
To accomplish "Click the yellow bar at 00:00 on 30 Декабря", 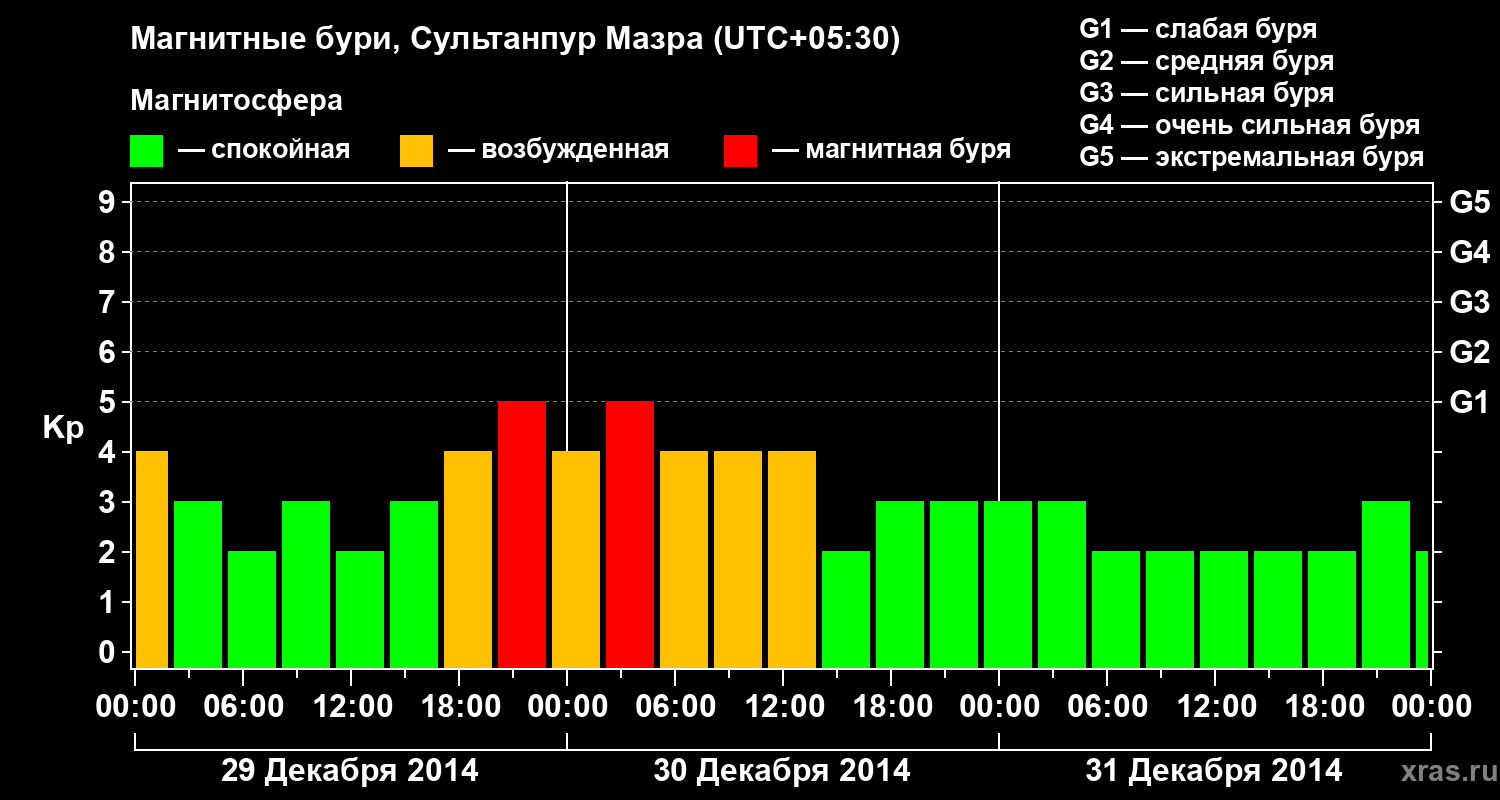I will tap(576, 560).
